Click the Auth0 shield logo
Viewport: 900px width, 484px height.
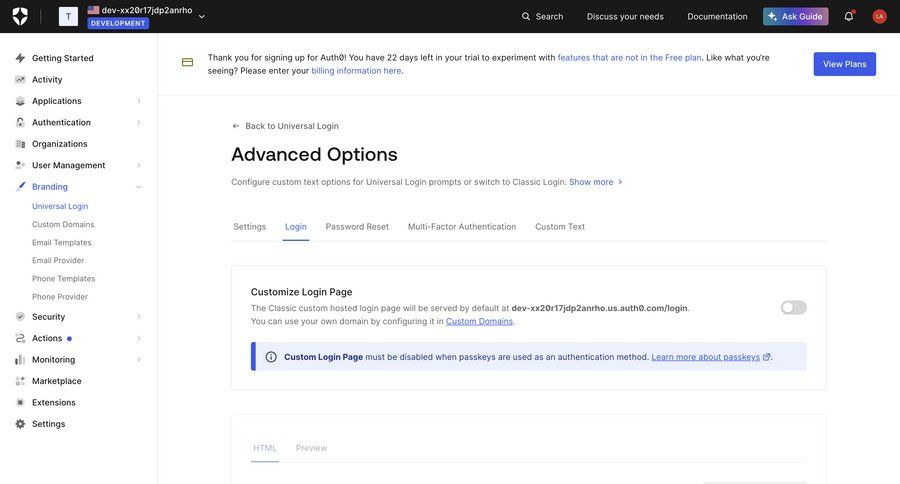coord(20,16)
